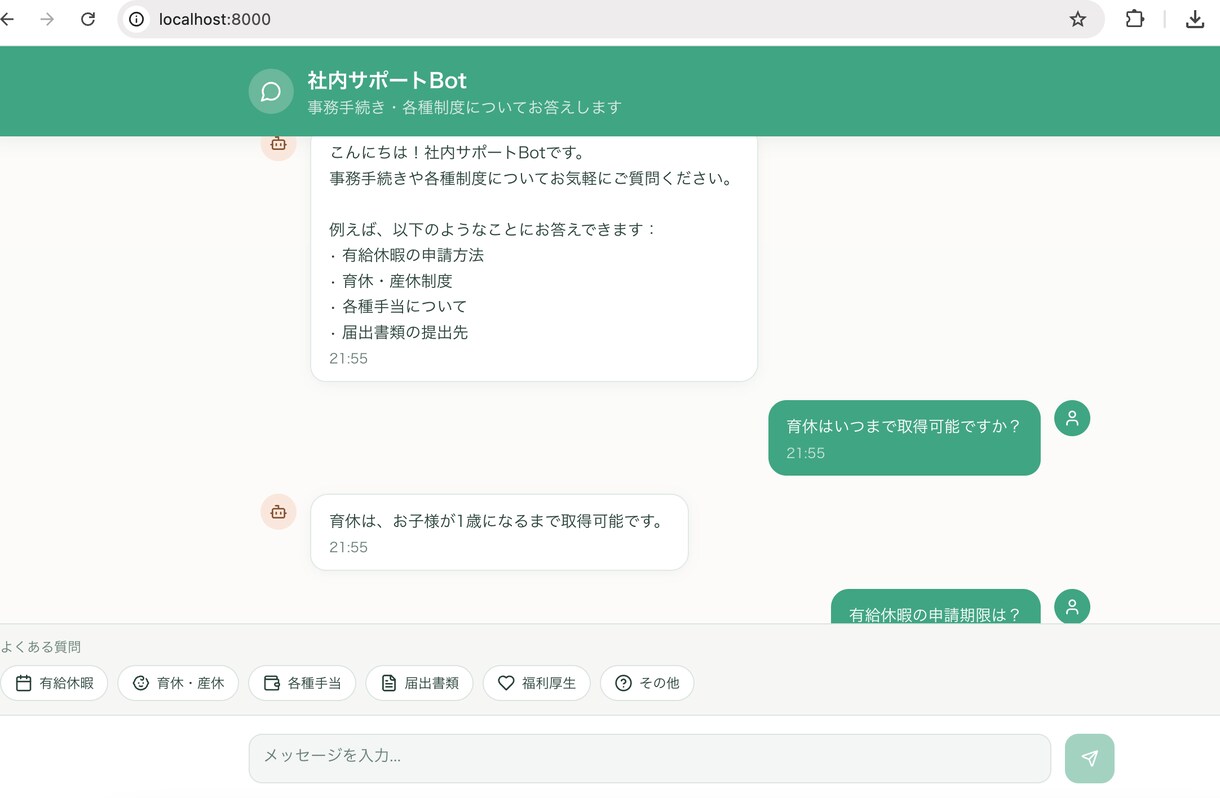Select the 育休・産休 quick question chip
Screen dimensions: 1220x798
pos(178,683)
